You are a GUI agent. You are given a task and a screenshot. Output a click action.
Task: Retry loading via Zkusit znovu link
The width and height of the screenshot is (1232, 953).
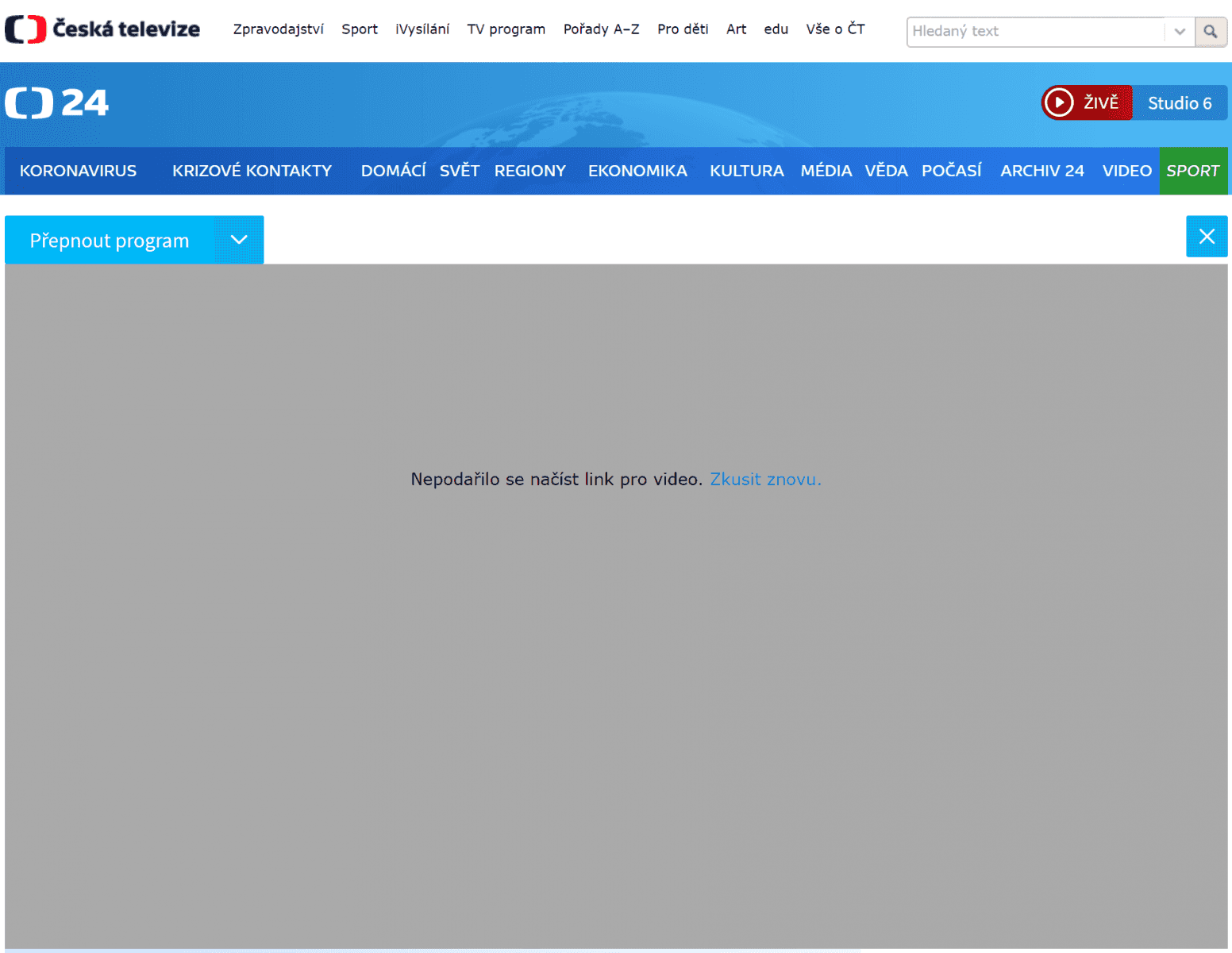coord(765,479)
